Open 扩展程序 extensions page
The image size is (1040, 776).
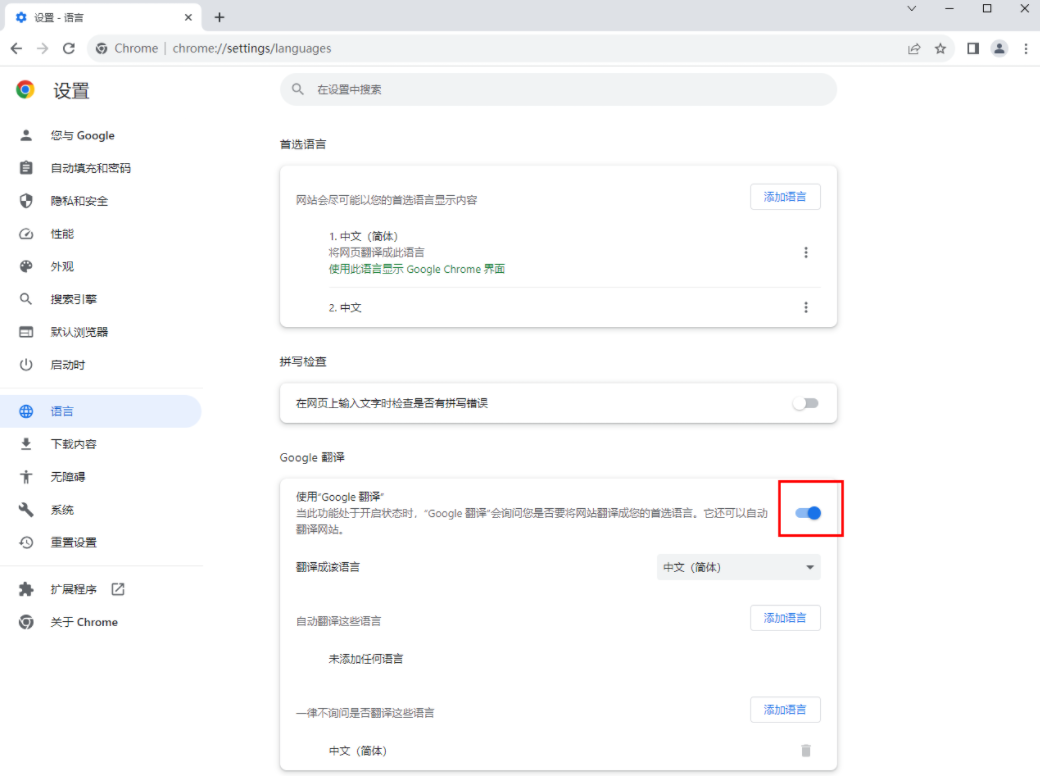(101, 589)
